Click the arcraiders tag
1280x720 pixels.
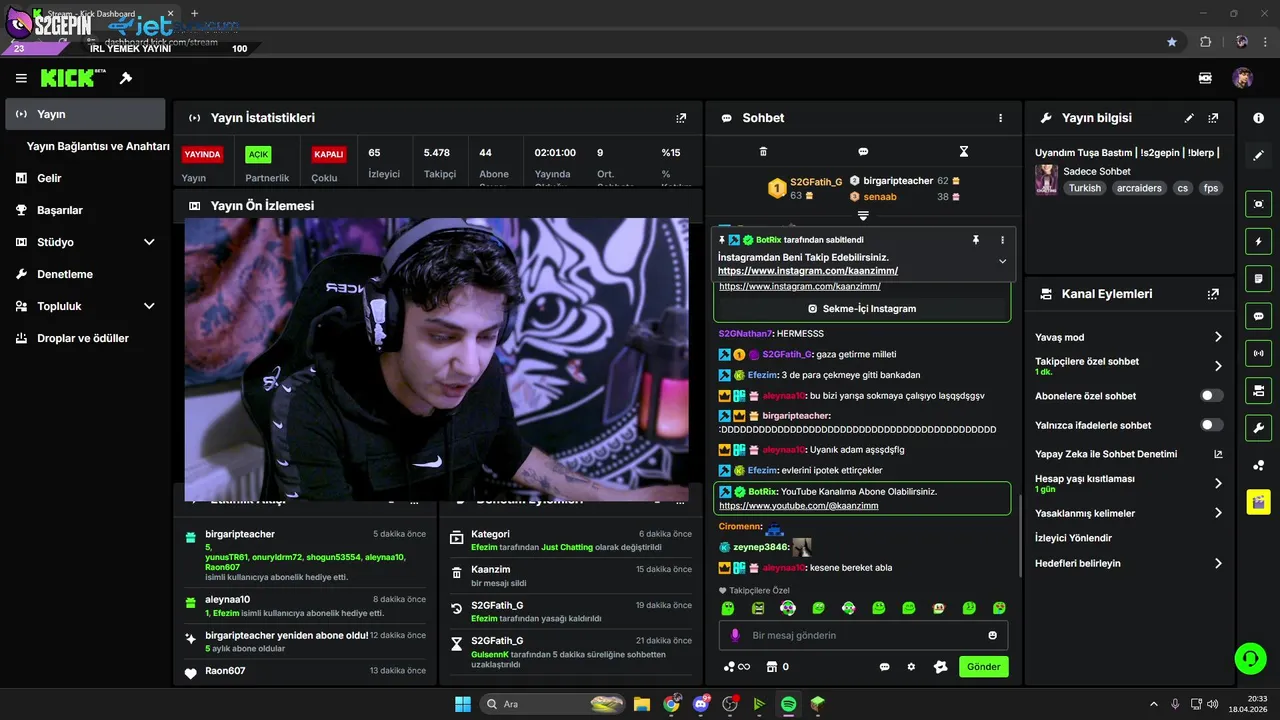coord(1139,188)
